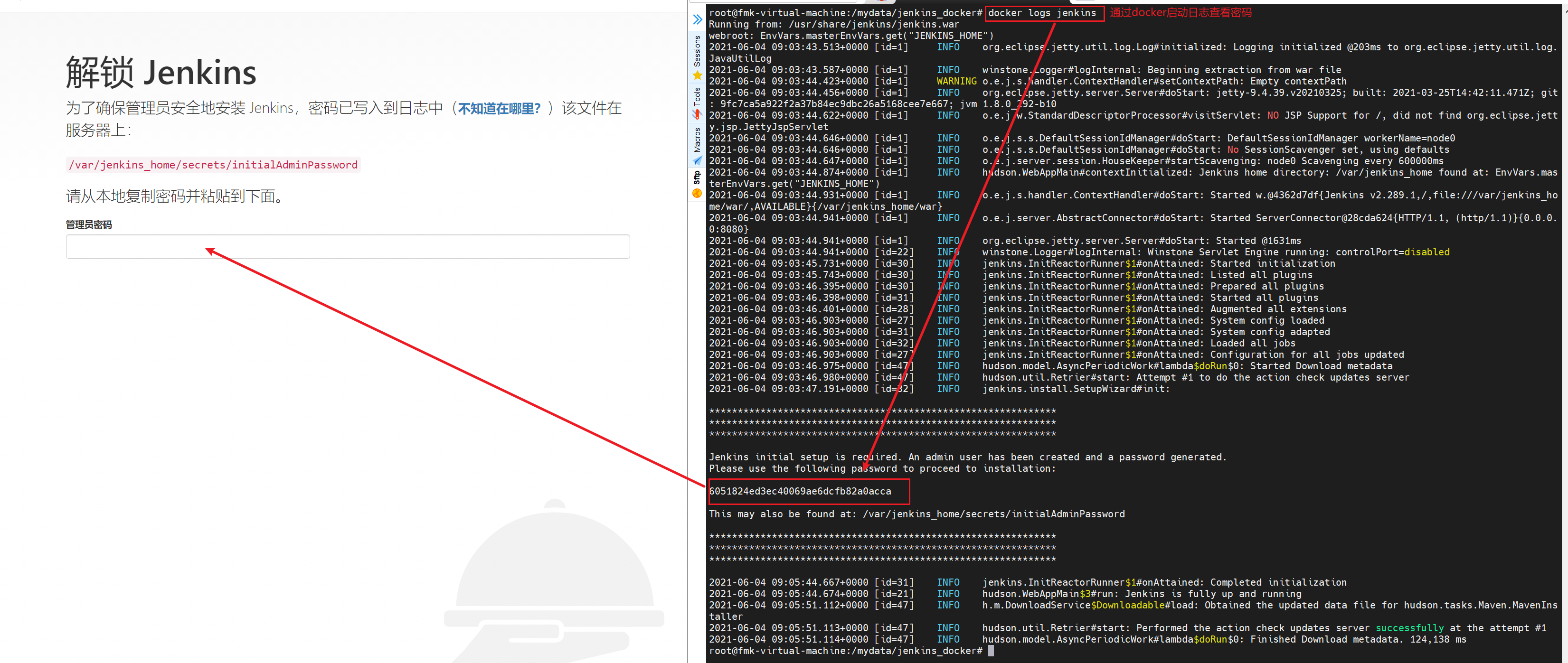
Task: Select the Sftp side tab label
Action: (x=697, y=177)
